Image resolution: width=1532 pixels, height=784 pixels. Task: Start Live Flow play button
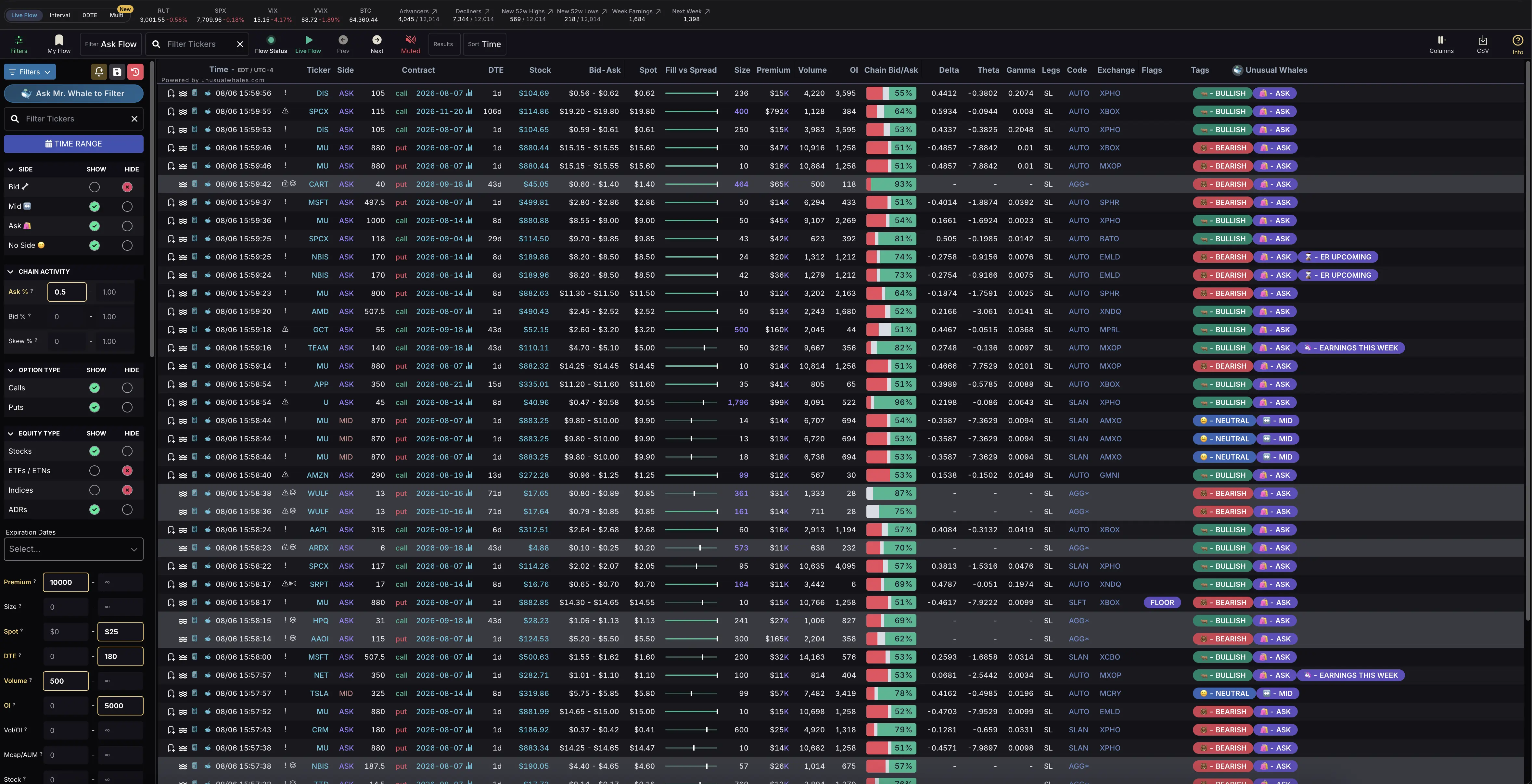309,40
